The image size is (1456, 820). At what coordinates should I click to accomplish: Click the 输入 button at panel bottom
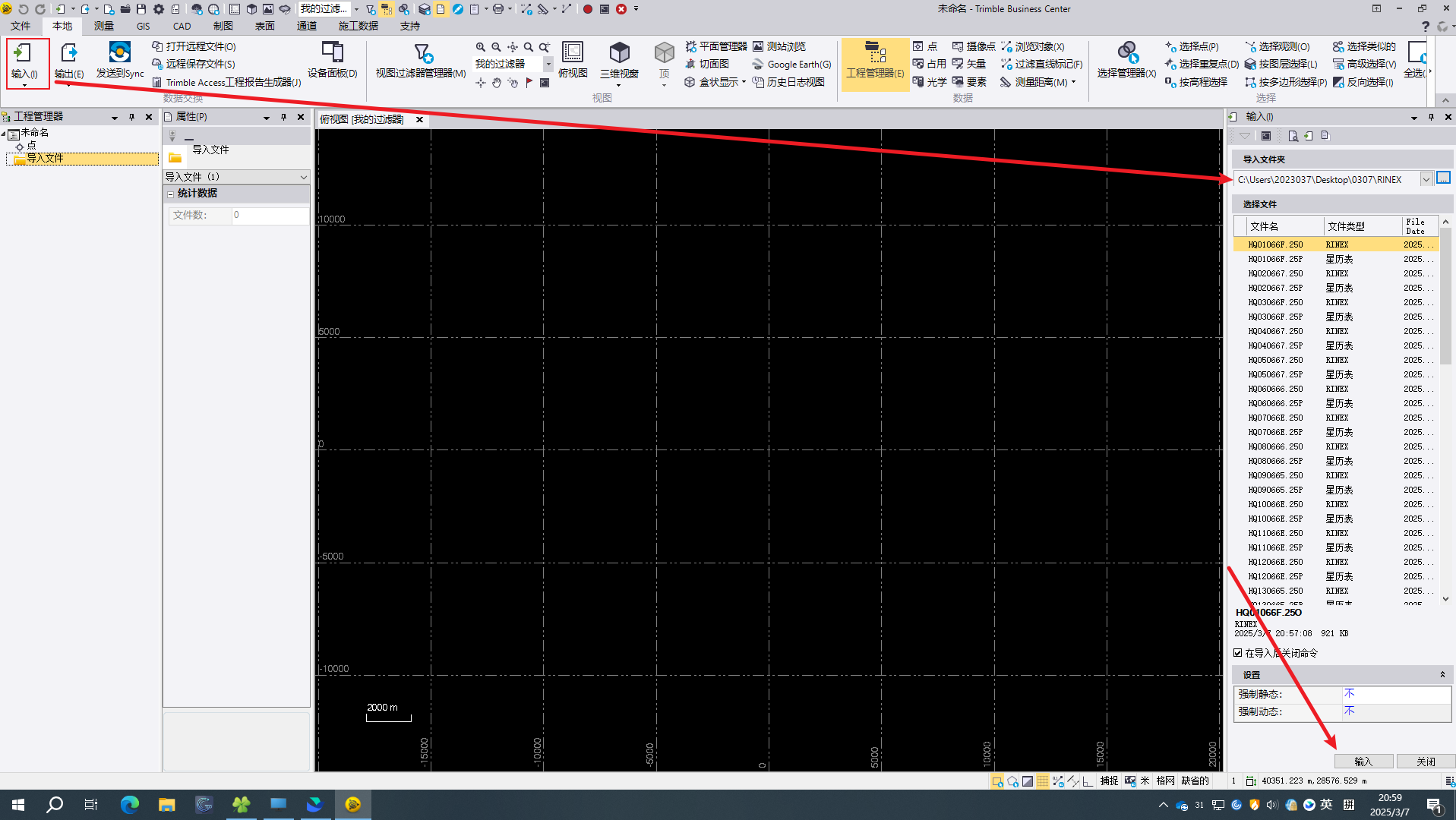1364,762
